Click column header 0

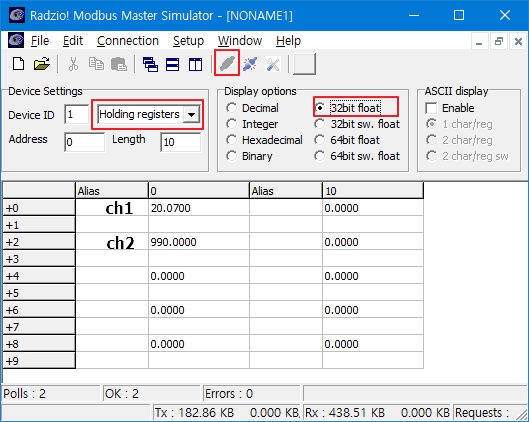point(199,191)
